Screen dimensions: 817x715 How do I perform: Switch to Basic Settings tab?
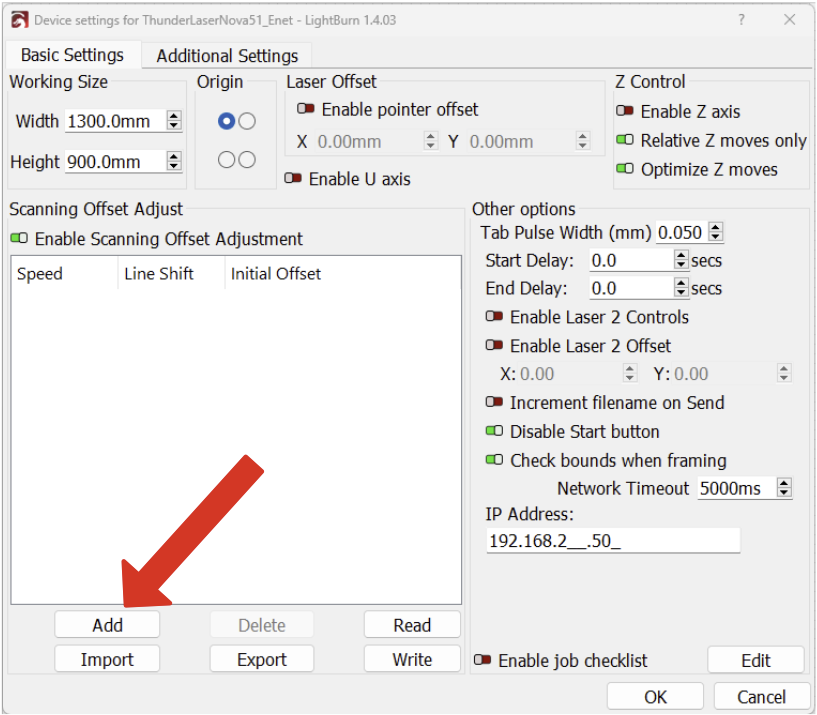coord(72,56)
